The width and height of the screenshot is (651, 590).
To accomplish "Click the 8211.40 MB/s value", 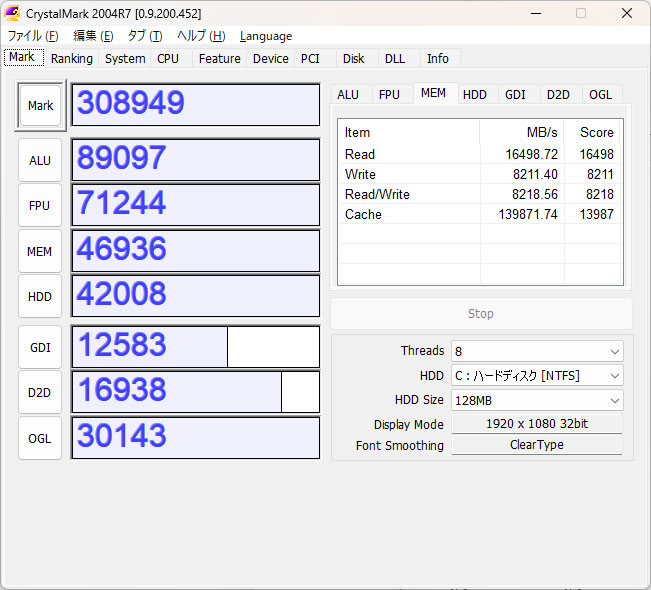I will tap(535, 174).
